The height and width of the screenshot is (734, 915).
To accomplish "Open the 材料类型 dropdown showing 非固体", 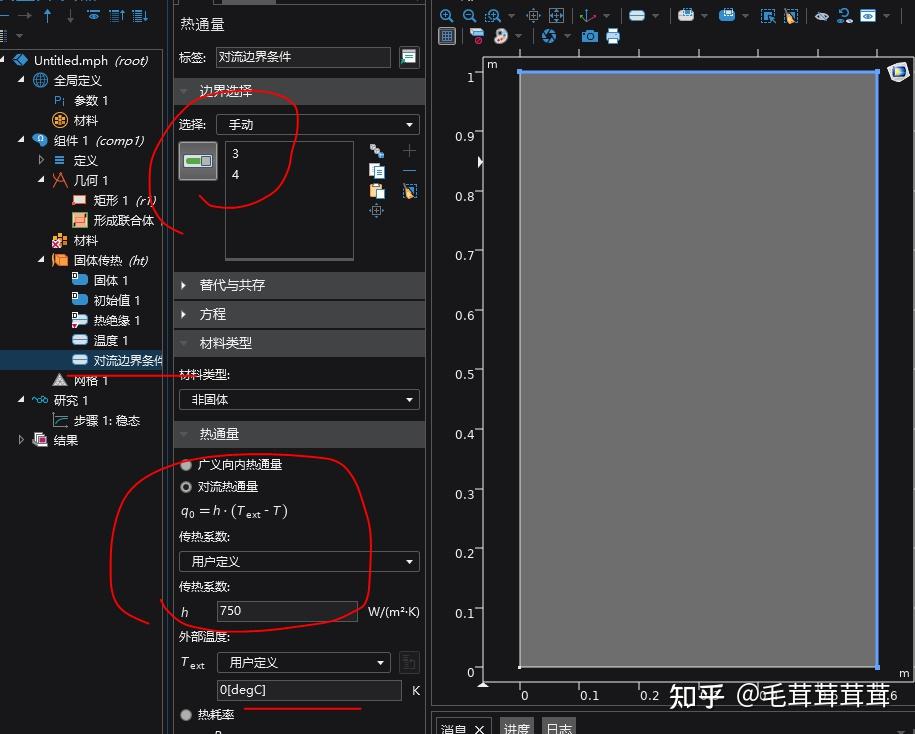I will (298, 399).
